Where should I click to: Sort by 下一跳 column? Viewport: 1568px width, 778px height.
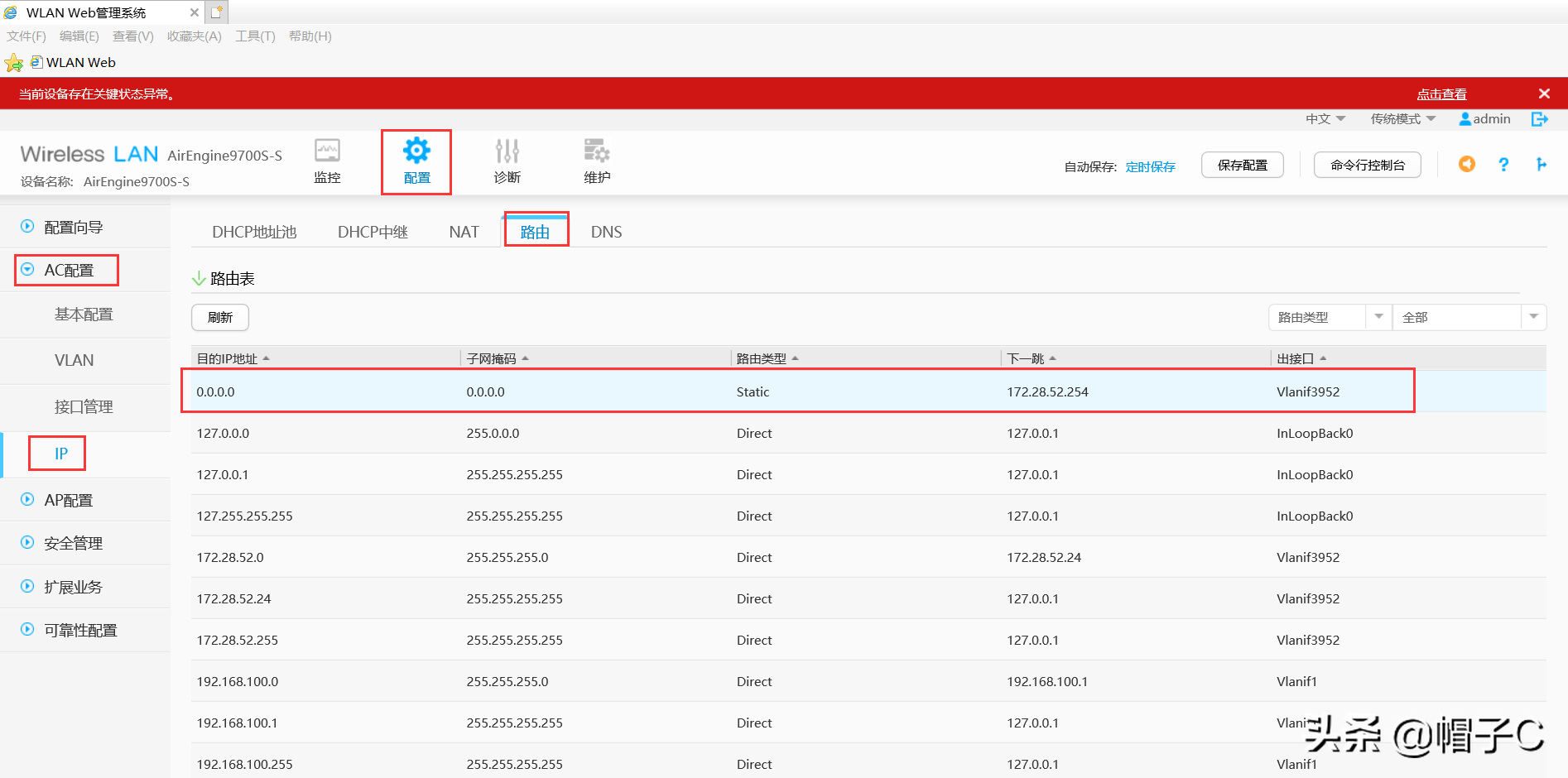tap(1032, 358)
